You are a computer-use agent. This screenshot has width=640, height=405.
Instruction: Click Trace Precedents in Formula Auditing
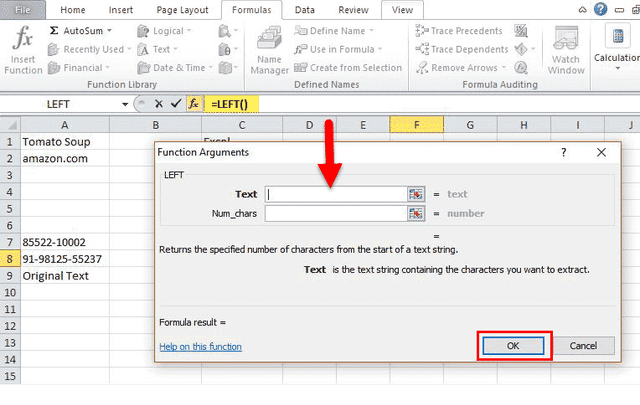460,31
